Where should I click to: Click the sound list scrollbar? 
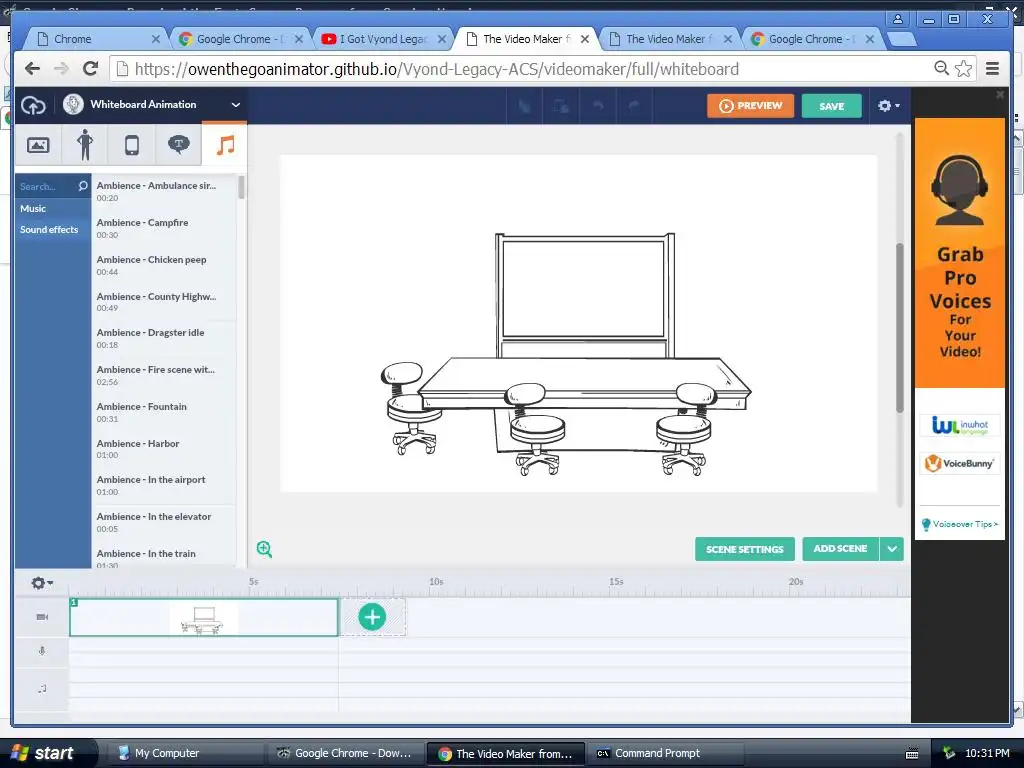coord(242,187)
